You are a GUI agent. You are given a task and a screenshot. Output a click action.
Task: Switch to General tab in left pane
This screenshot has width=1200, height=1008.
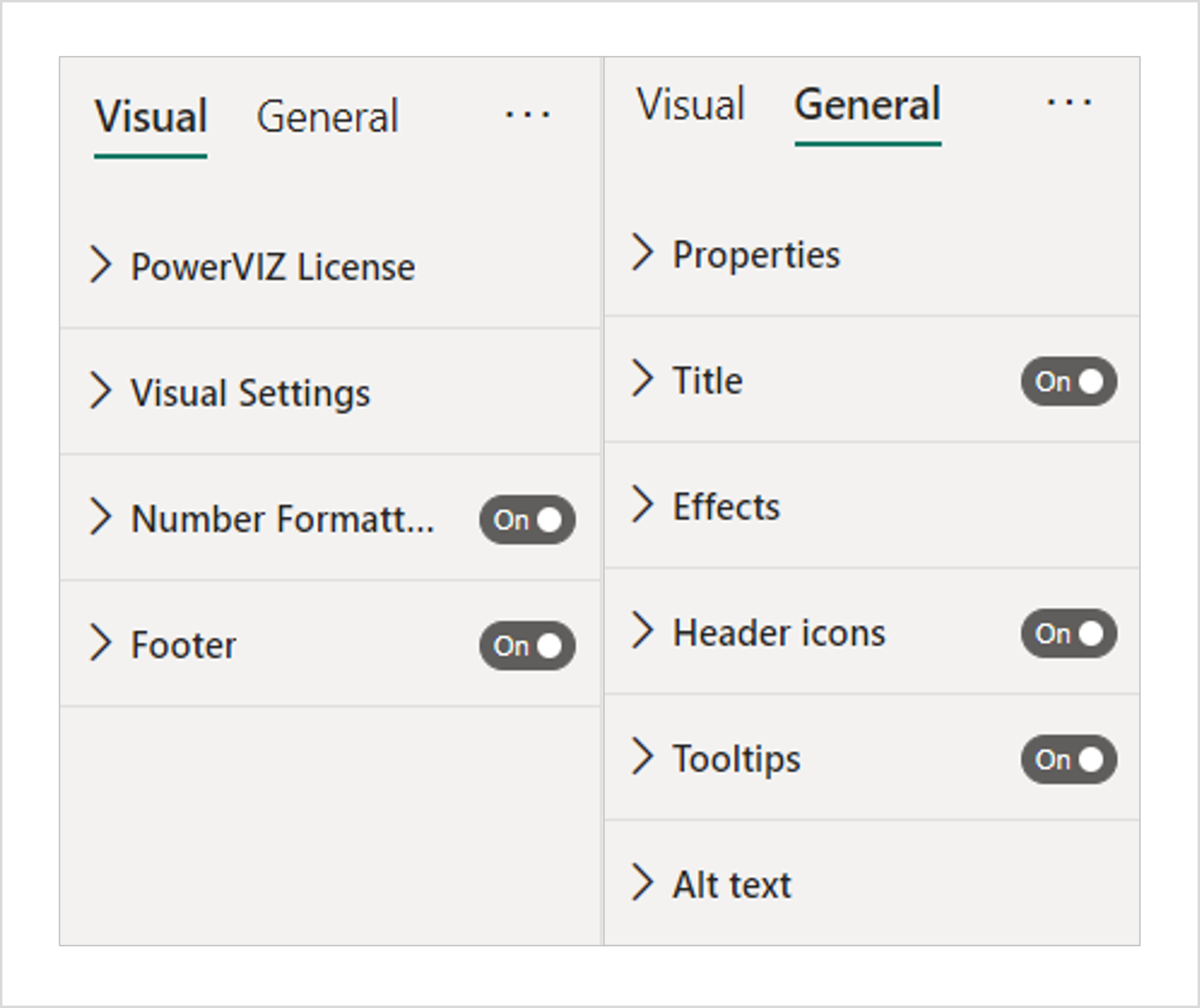[327, 117]
